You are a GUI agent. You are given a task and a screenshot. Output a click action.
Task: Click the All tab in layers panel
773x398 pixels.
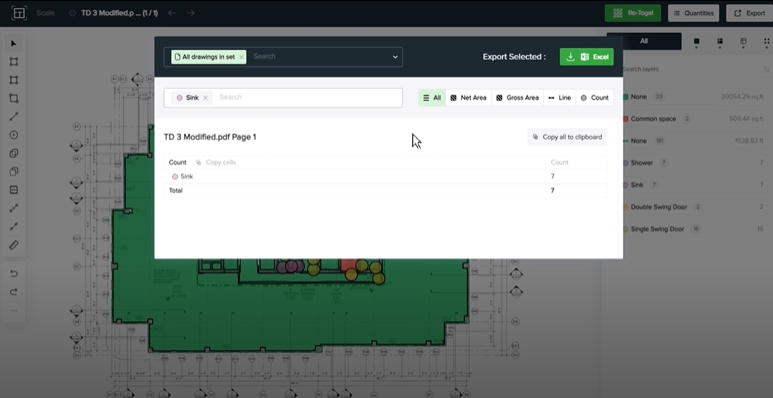644,41
